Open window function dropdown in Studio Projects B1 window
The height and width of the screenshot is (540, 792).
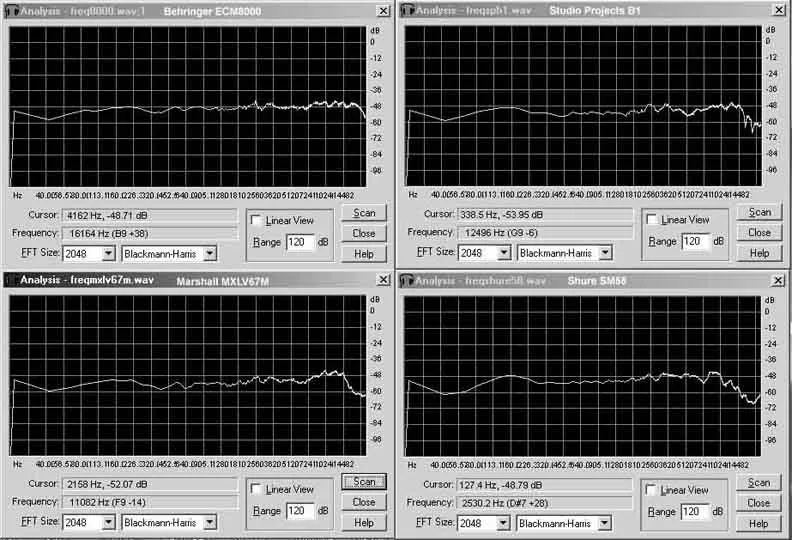[x=606, y=253]
